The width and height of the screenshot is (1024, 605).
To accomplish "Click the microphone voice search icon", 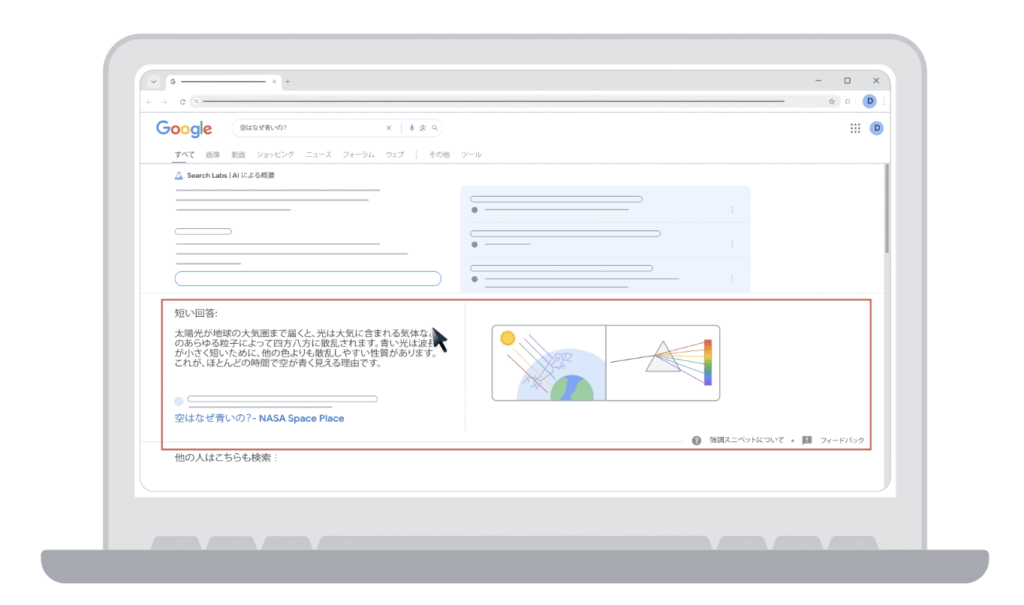I will point(412,128).
